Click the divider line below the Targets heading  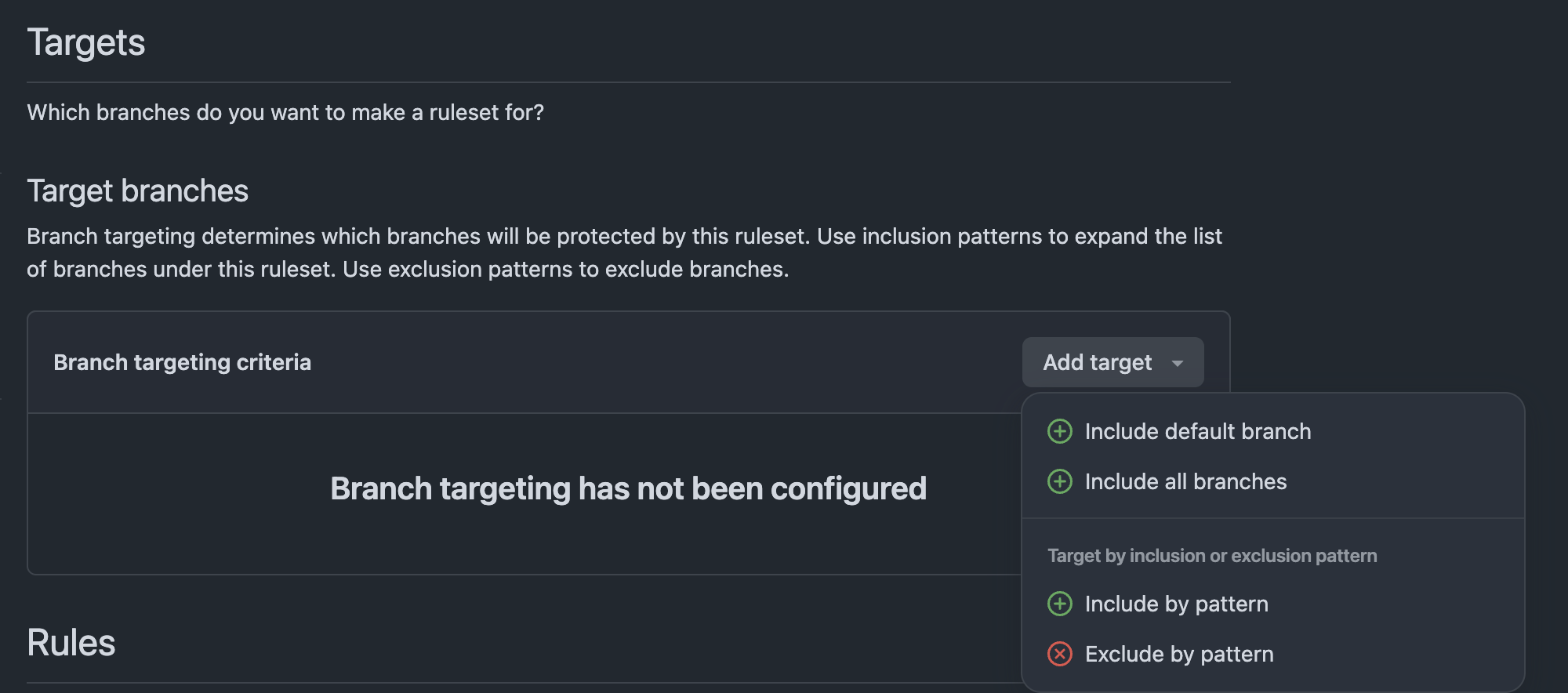click(628, 82)
